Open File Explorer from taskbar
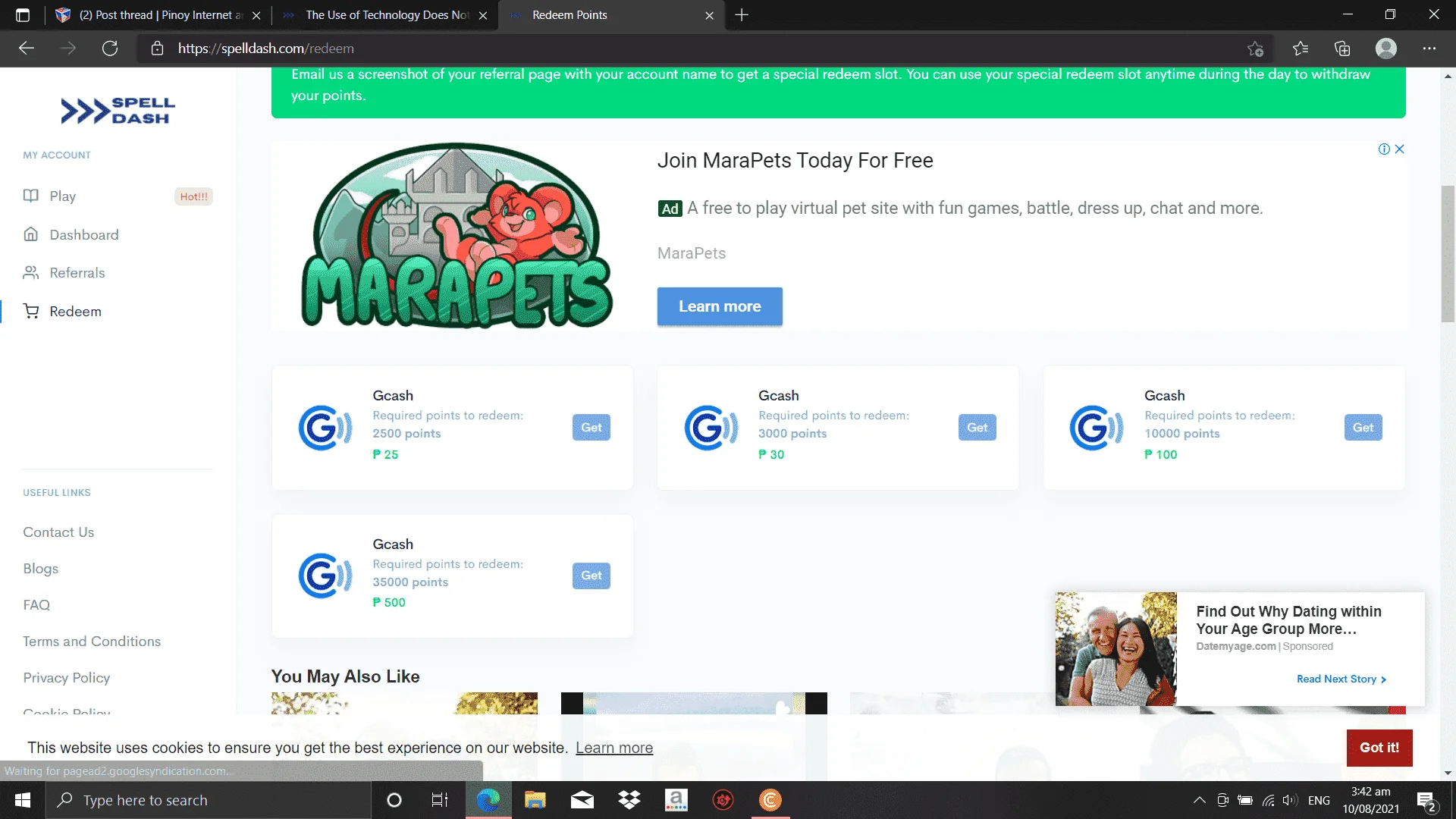 point(535,800)
